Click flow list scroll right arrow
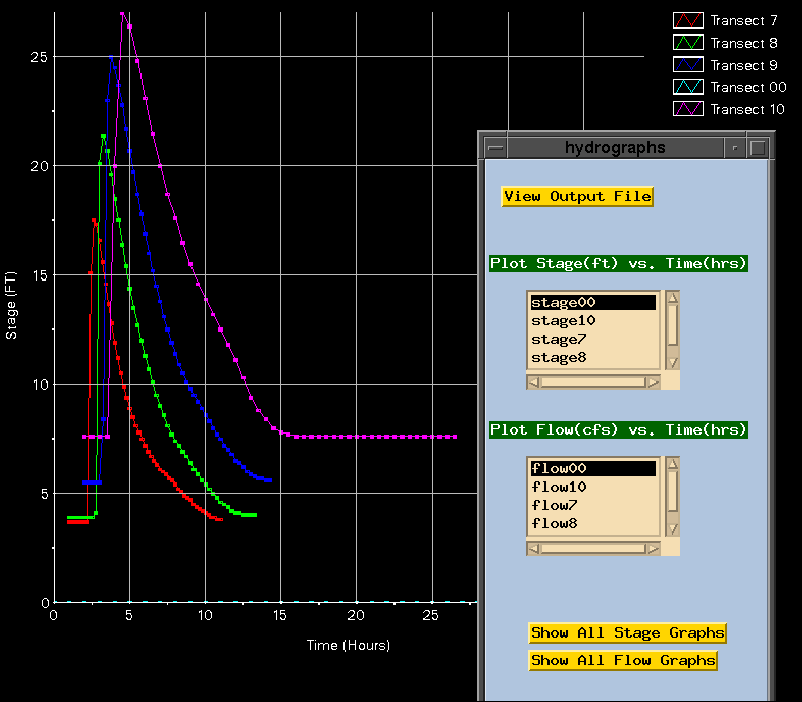Viewport: 802px width, 702px height. click(653, 549)
